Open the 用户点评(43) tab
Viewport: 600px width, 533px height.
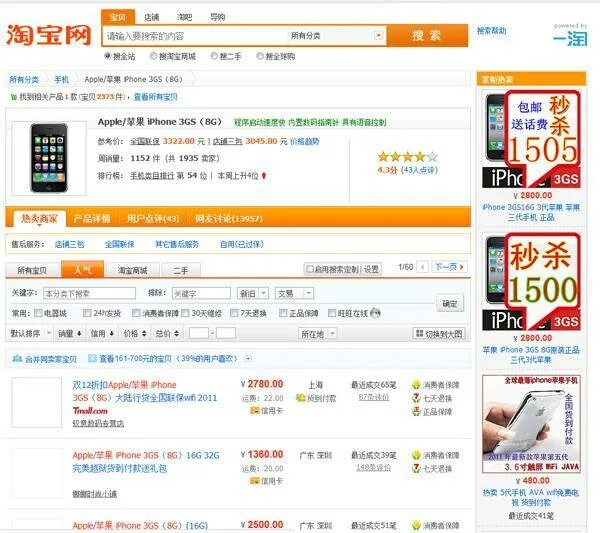(x=153, y=218)
